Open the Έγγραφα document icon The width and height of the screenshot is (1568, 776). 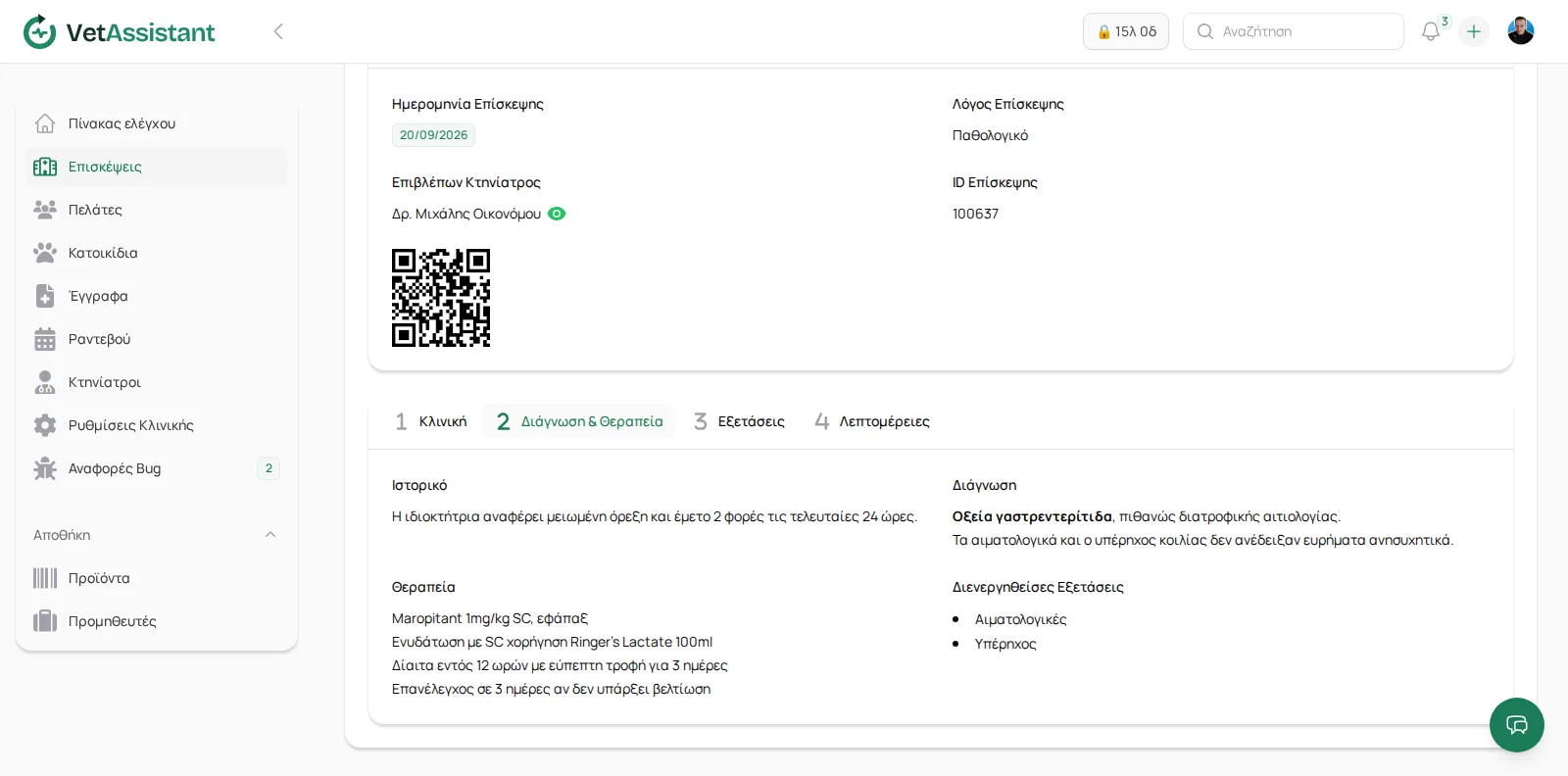[45, 296]
